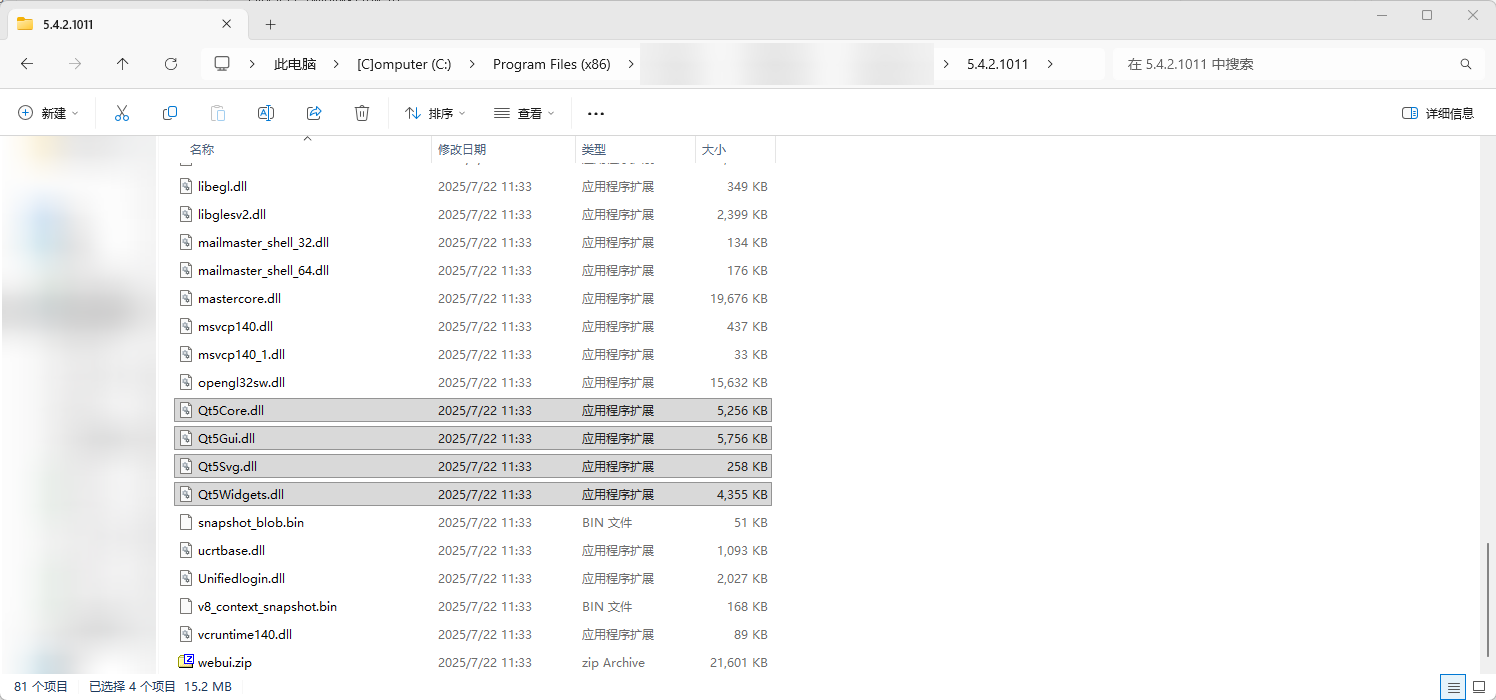Click the Cut scissors icon
This screenshot has width=1496, height=700.
[122, 113]
